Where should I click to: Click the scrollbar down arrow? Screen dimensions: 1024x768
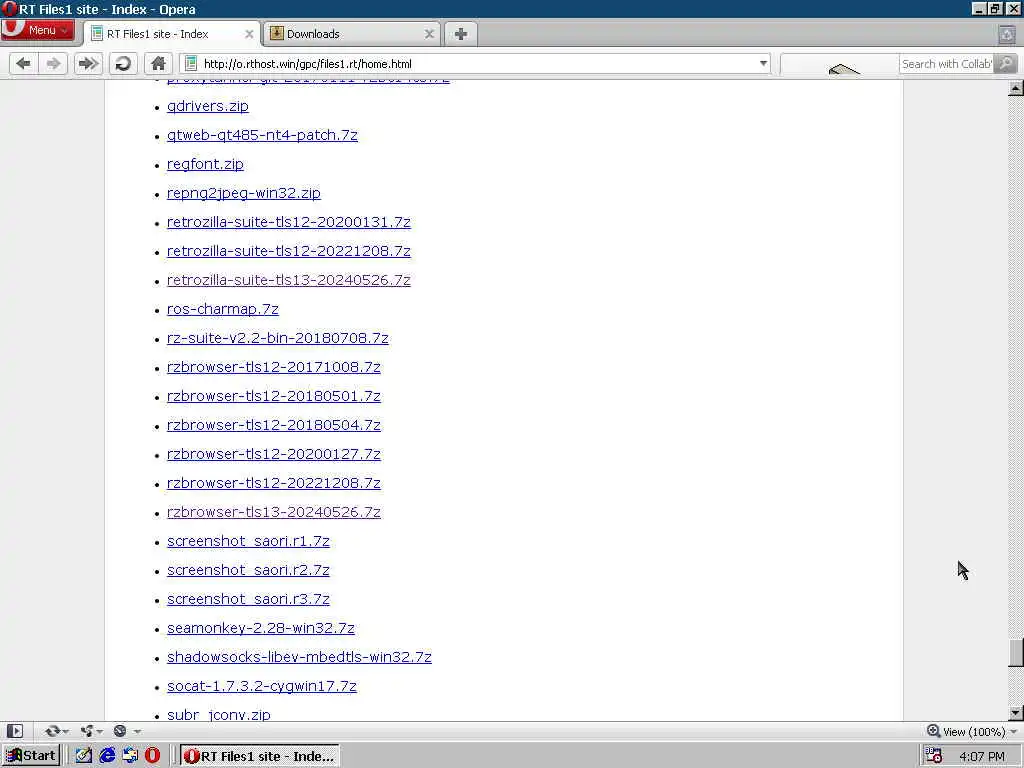[1016, 712]
